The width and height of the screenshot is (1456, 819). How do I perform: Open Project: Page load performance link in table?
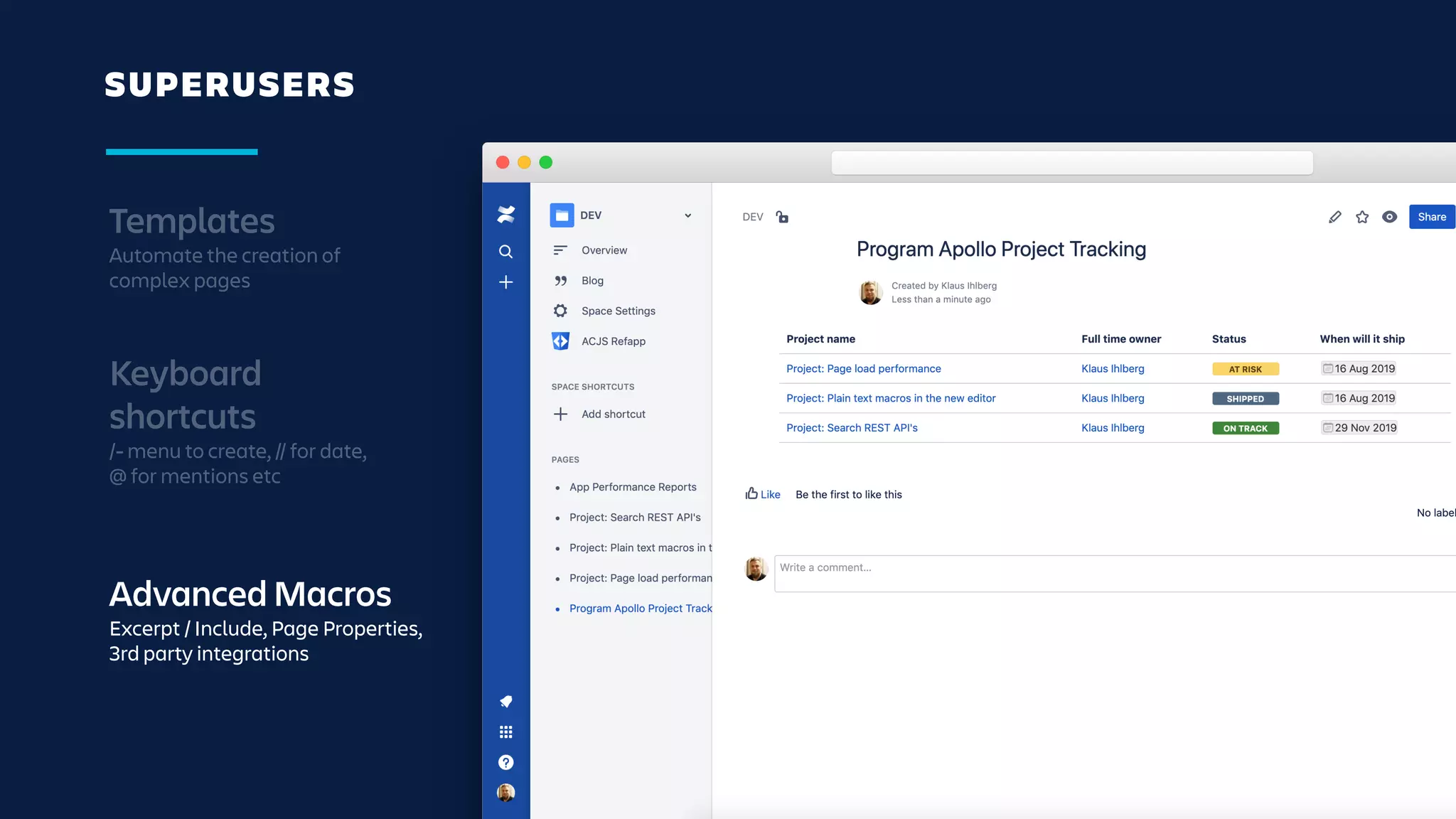click(863, 368)
